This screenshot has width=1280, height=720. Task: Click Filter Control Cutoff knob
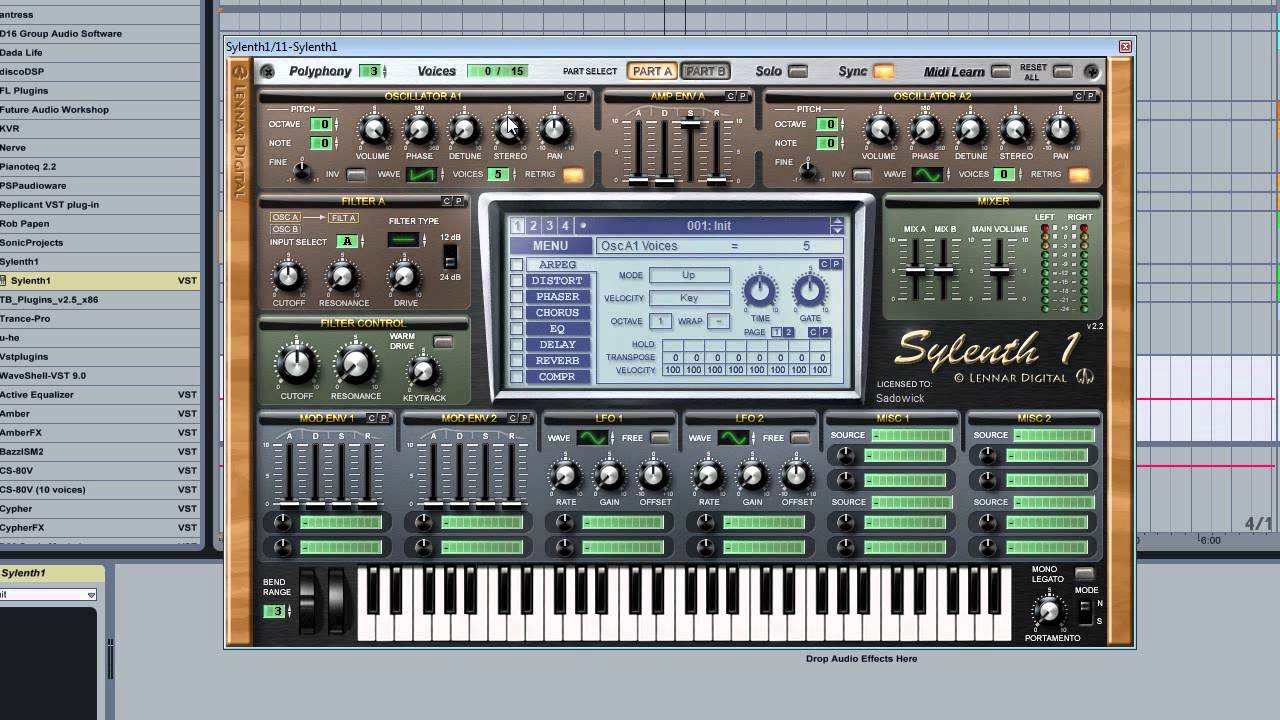click(296, 365)
